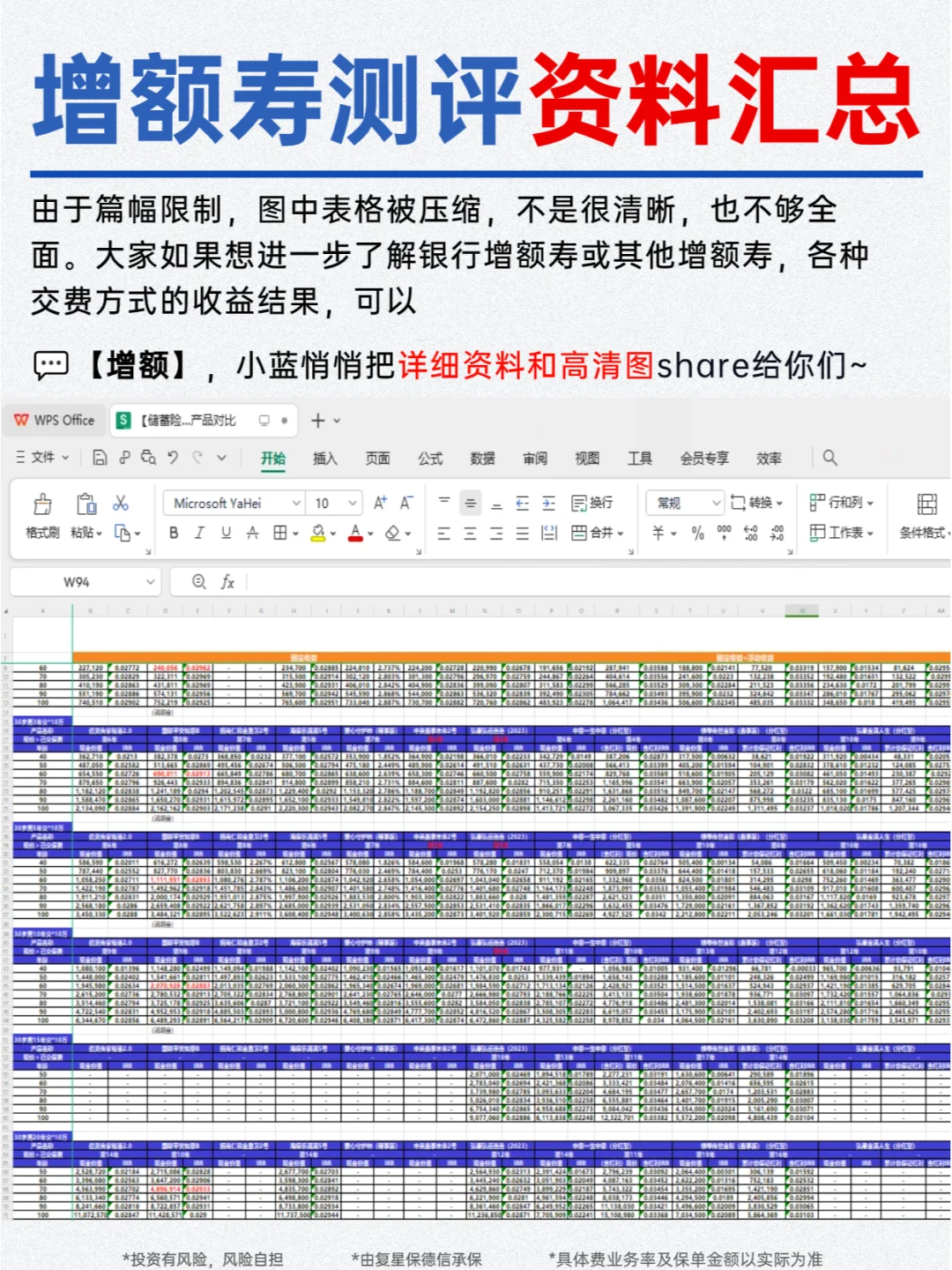Image resolution: width=952 pixels, height=1270 pixels.
Task: Click the Strikethrough icon
Action: pyautogui.click(x=252, y=533)
